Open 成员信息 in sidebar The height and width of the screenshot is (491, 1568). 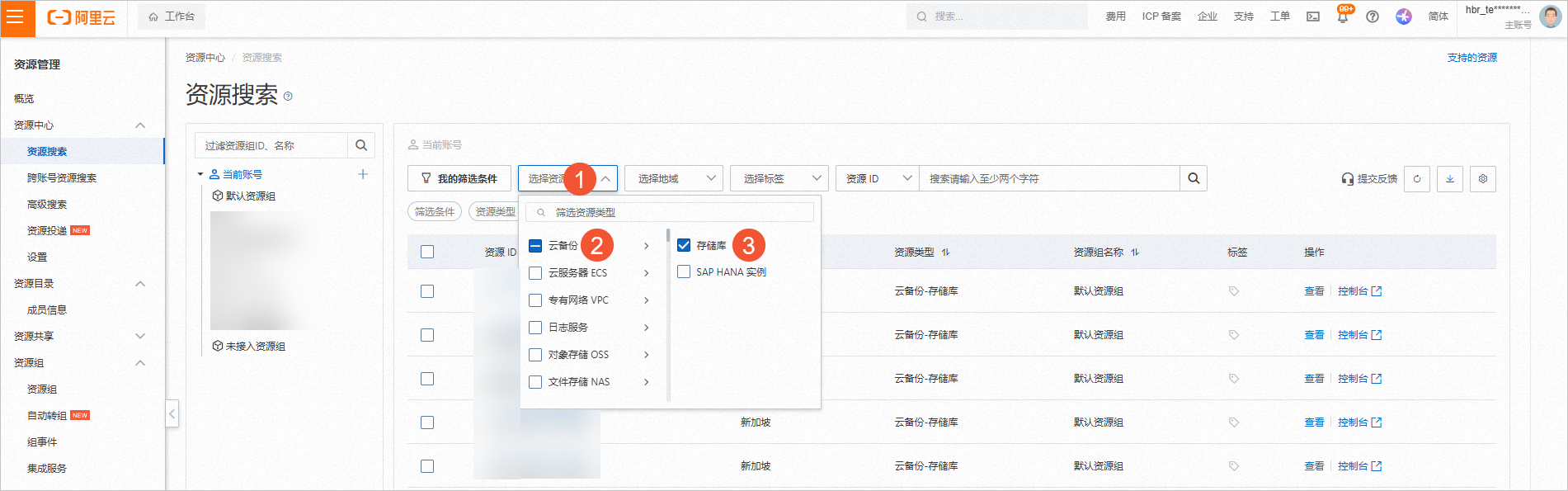(47, 310)
